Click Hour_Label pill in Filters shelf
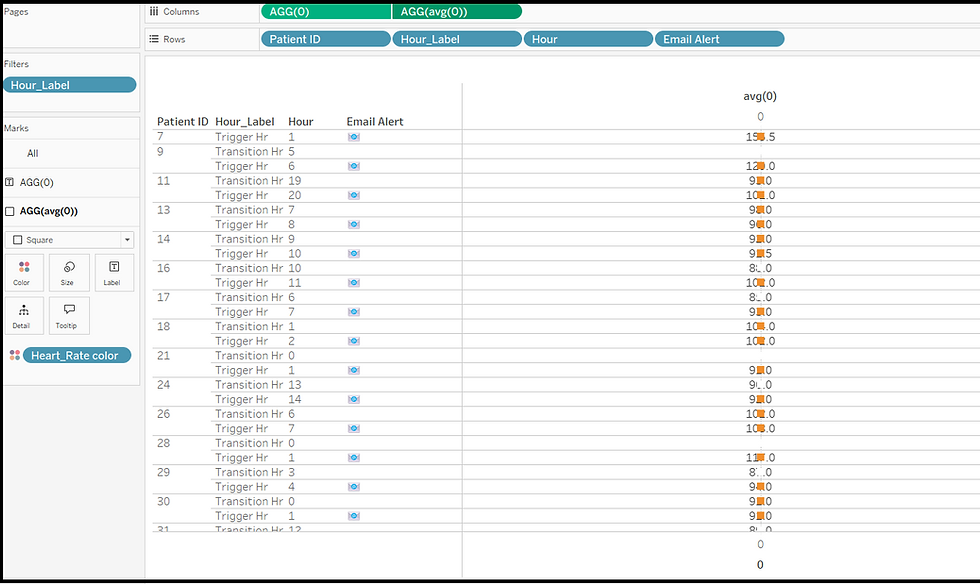 pos(70,85)
